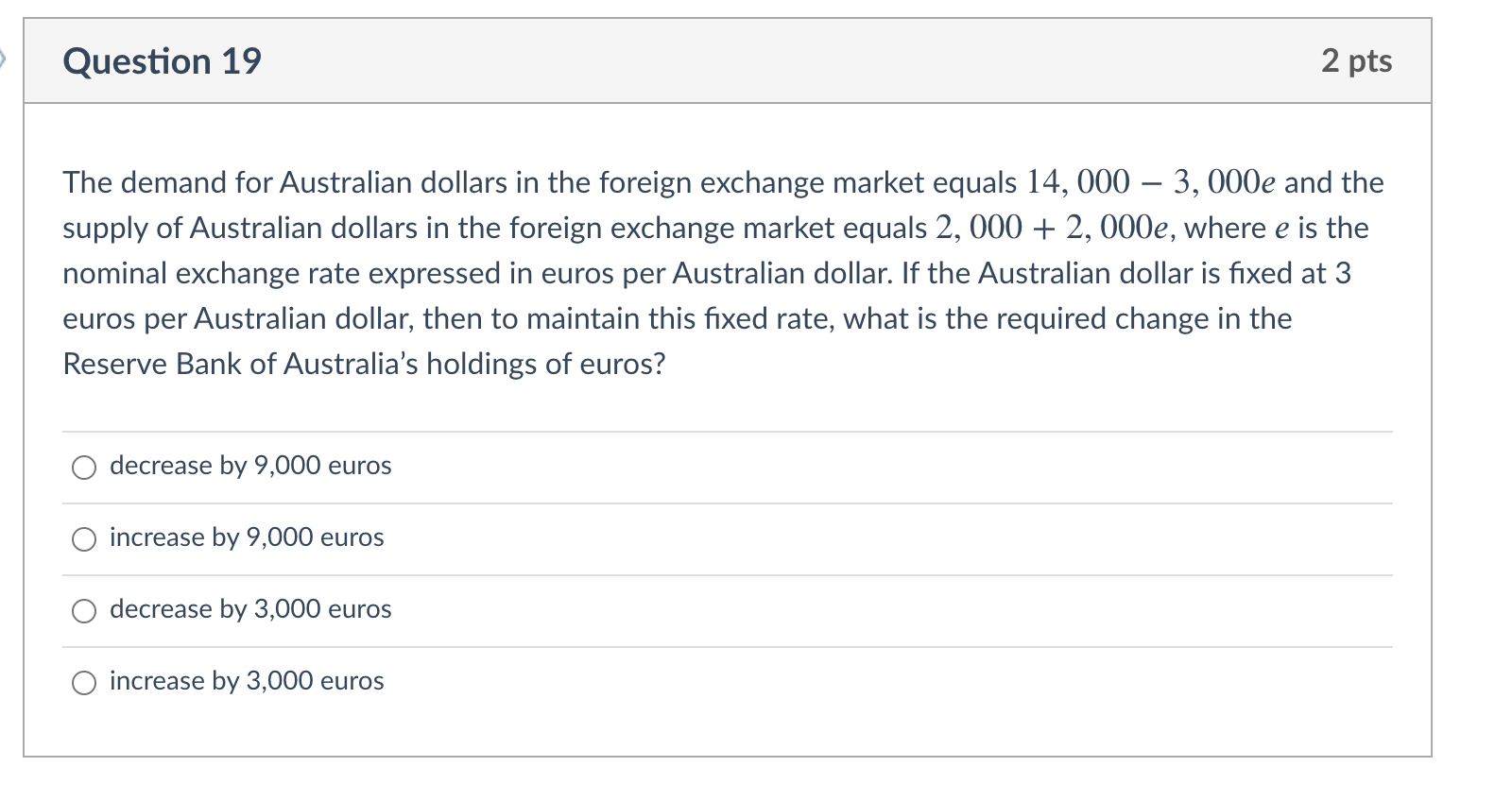Image resolution: width=1512 pixels, height=801 pixels.
Task: Click the divider above the answer choices
Action: [x=728, y=430]
